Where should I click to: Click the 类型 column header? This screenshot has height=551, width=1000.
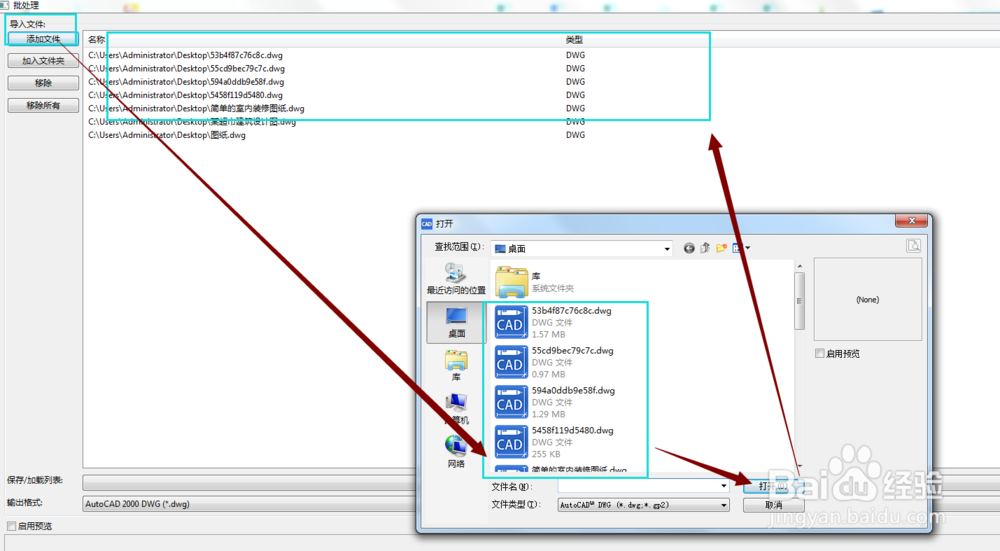(574, 40)
